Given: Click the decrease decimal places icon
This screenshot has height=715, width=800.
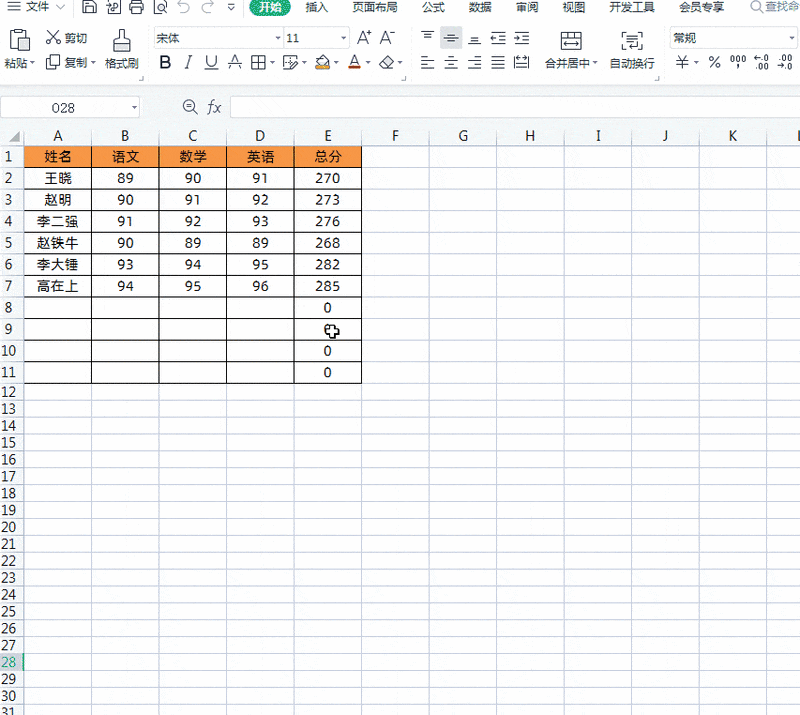Looking at the screenshot, I should 785,62.
